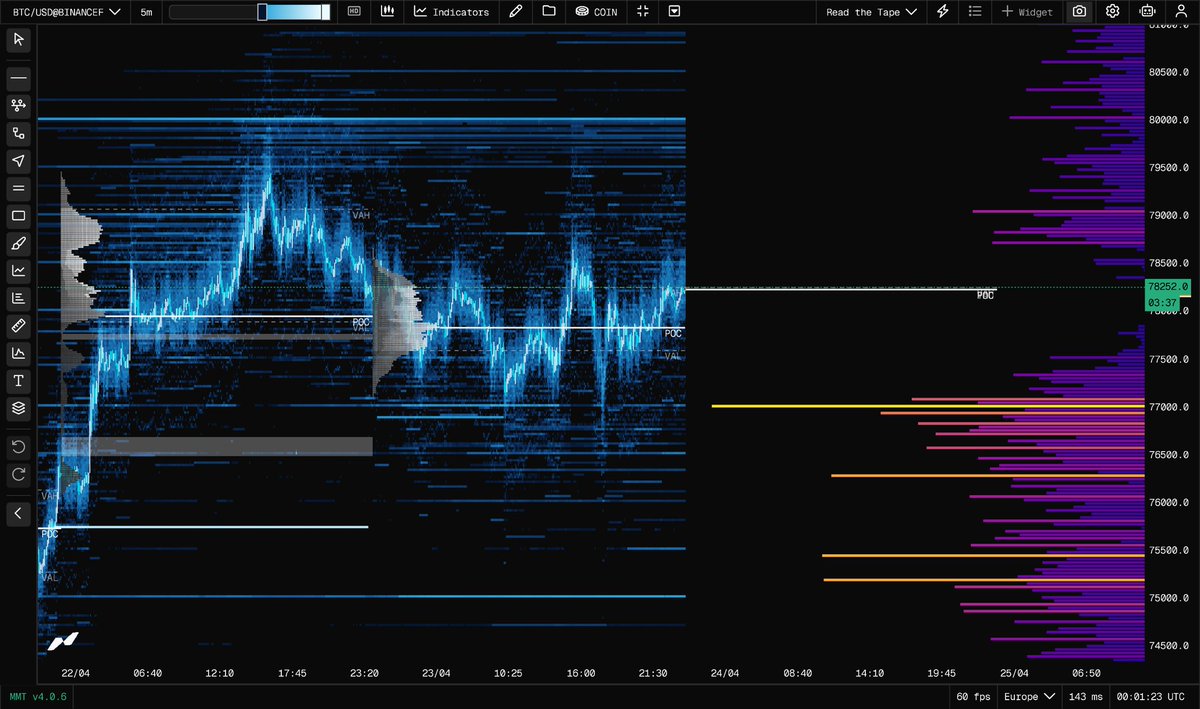Select the line chart tool in sidebar
This screenshot has width=1200, height=709.
click(x=19, y=271)
